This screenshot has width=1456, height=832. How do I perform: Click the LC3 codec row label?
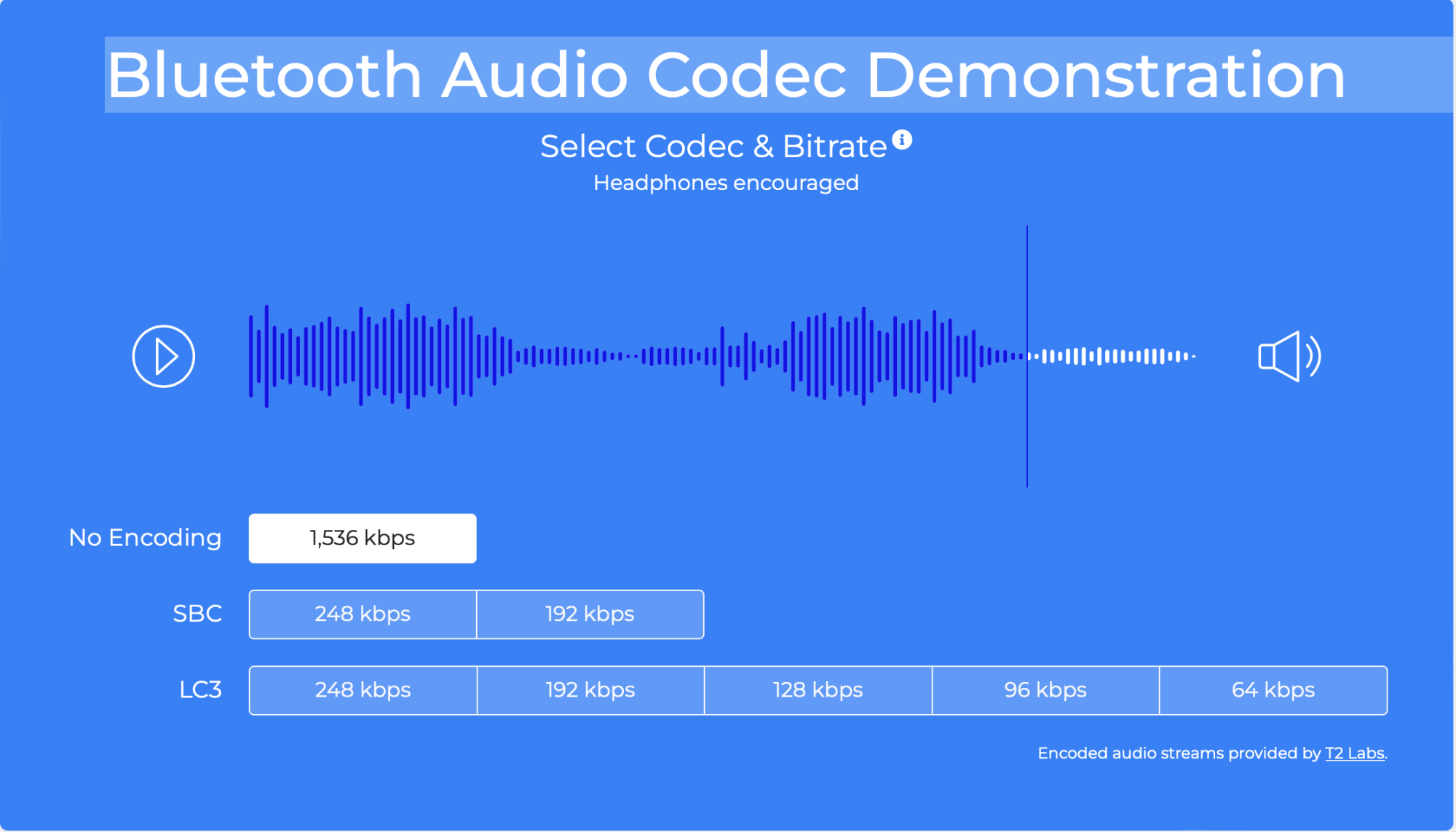pyautogui.click(x=200, y=690)
